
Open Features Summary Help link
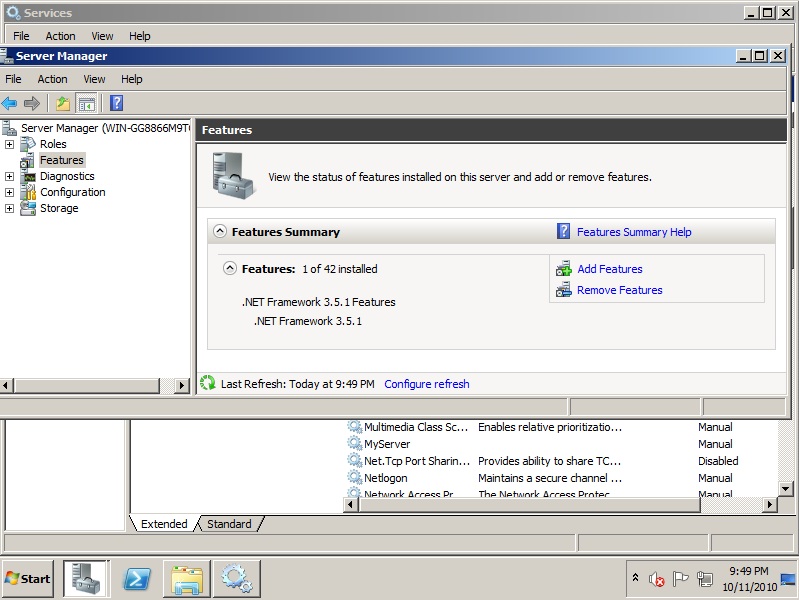click(x=634, y=232)
